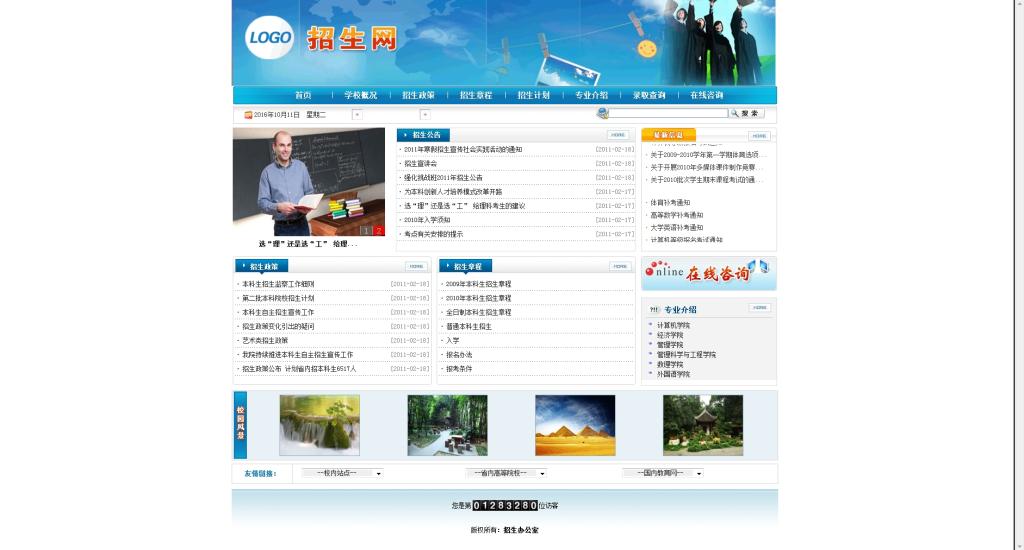This screenshot has height=550, width=1024.
Task: Open the 普通本科生招生 link
Action: coord(469,327)
